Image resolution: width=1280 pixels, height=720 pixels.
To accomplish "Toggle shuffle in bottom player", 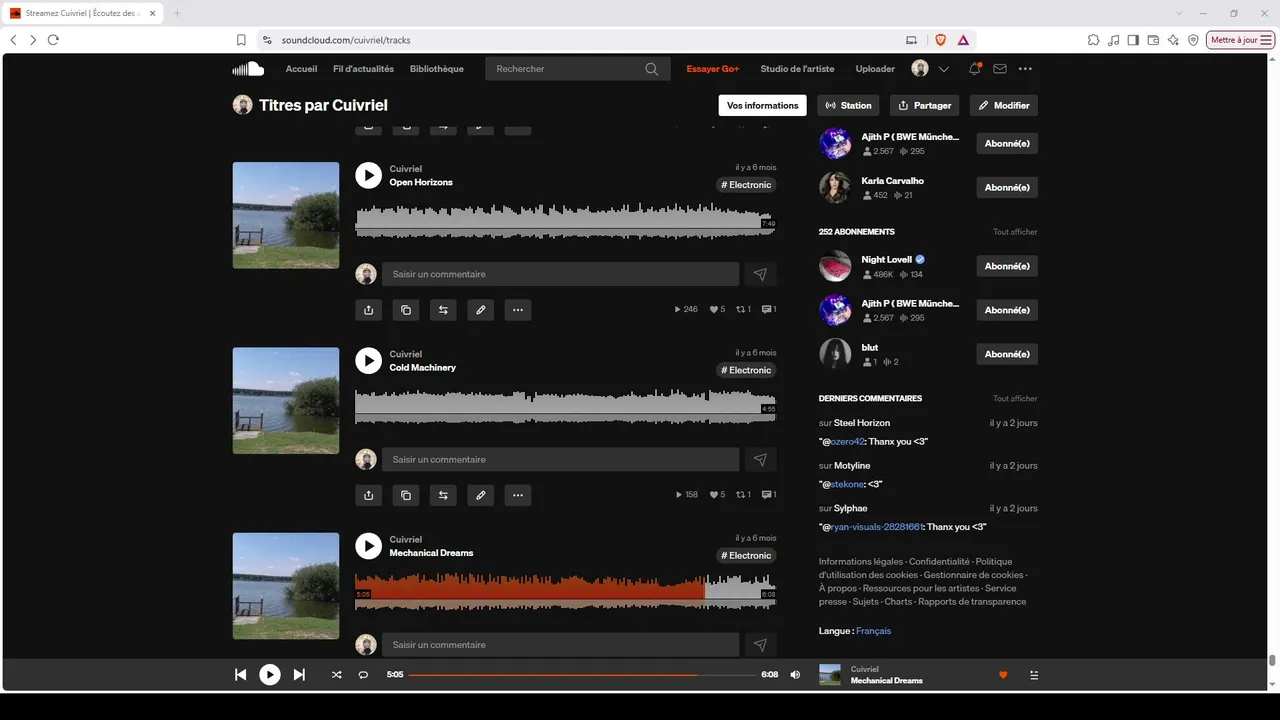I will pyautogui.click(x=336, y=675).
